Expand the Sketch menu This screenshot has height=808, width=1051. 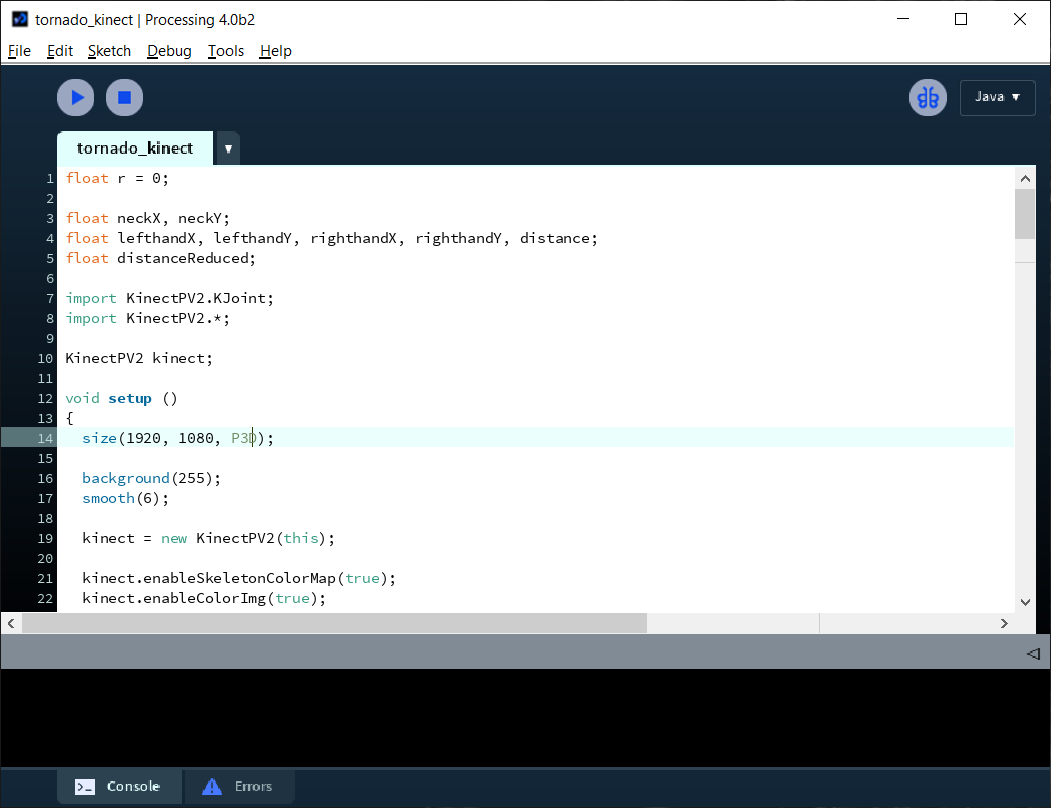point(109,50)
